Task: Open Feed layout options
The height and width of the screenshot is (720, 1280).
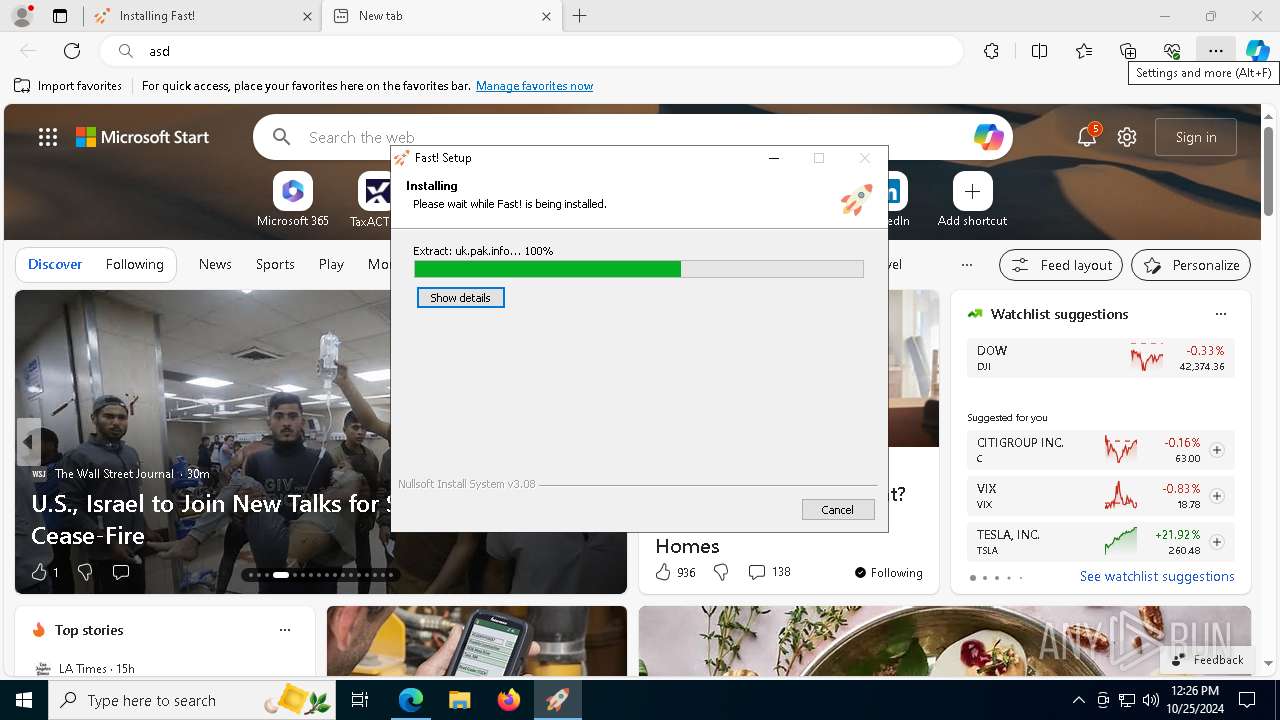Action: click(x=1061, y=265)
